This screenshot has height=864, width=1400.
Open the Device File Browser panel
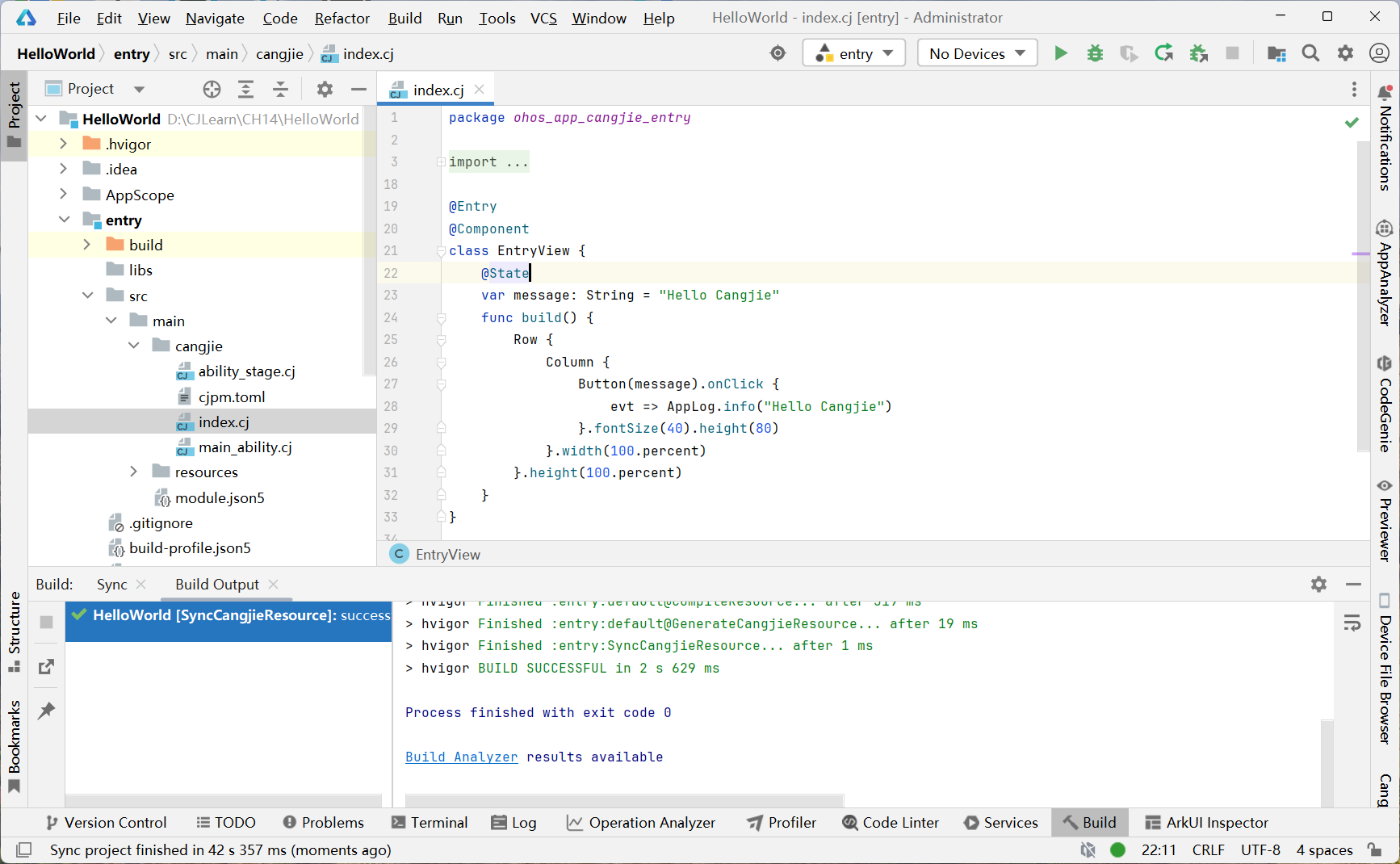coord(1385,669)
